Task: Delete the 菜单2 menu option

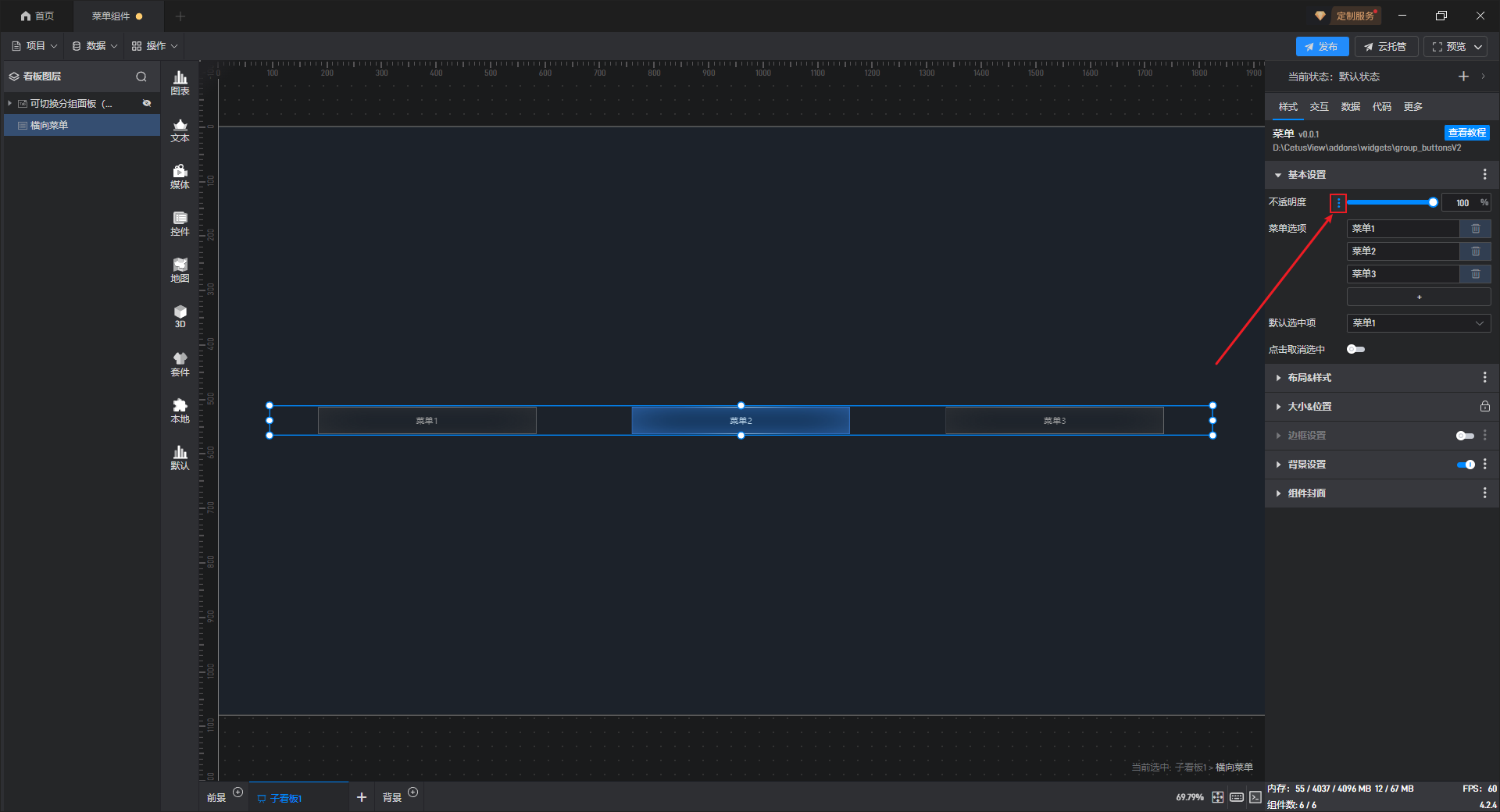Action: (x=1476, y=251)
